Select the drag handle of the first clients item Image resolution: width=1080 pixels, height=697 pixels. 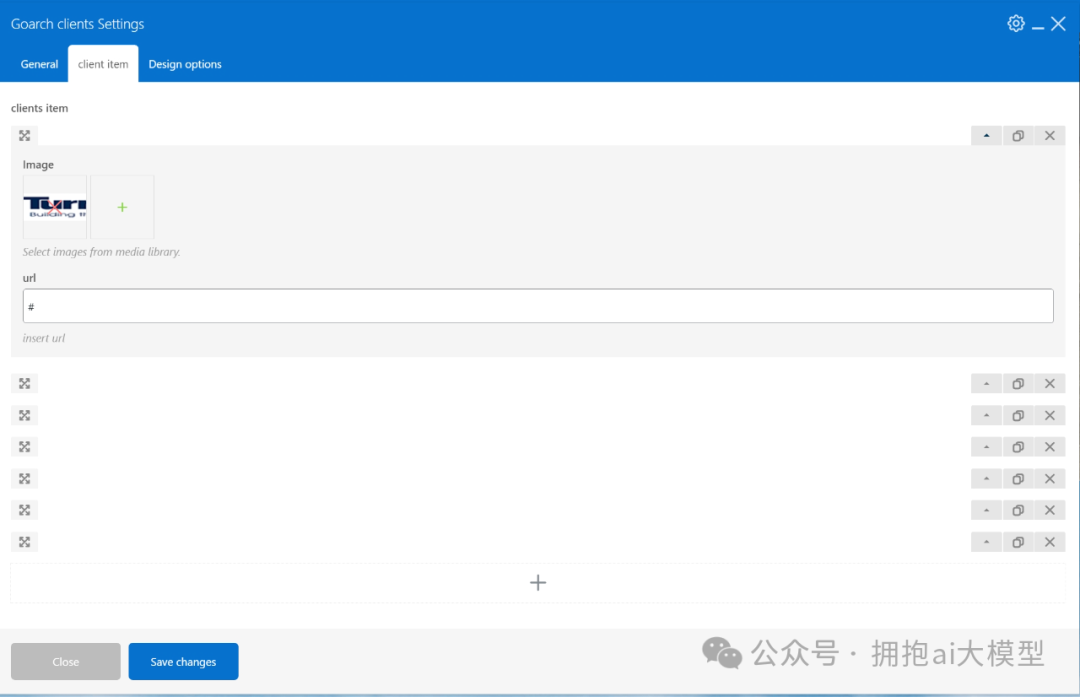(24, 135)
